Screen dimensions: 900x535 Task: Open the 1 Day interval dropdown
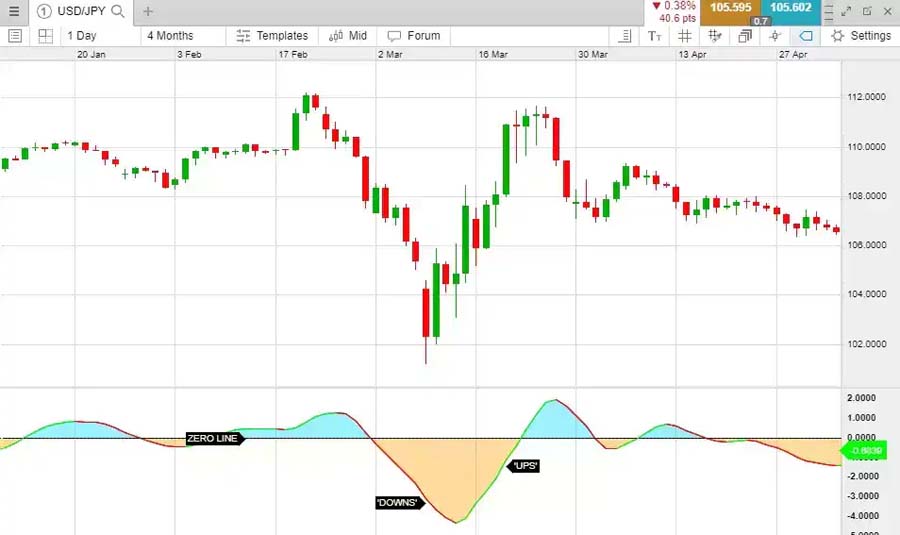[x=82, y=36]
